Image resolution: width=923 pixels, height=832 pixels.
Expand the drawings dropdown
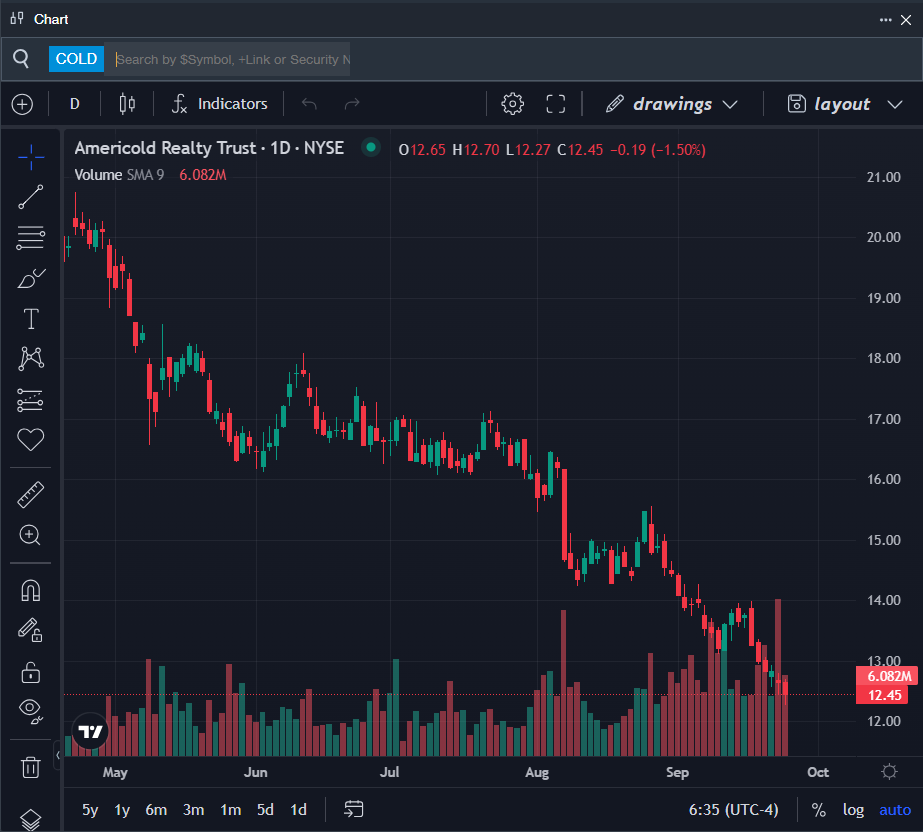click(672, 104)
